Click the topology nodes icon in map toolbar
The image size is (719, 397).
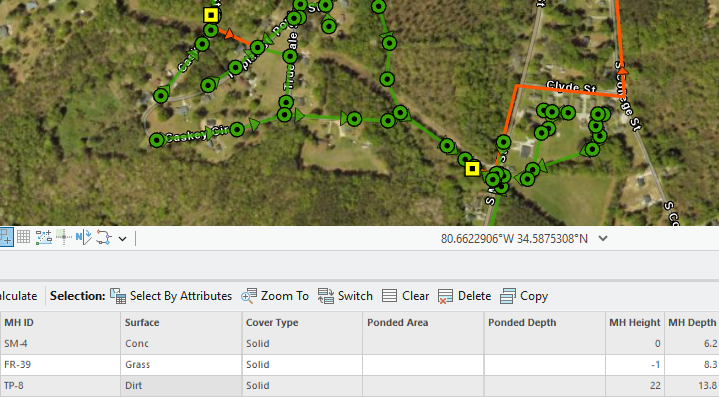tap(104, 237)
